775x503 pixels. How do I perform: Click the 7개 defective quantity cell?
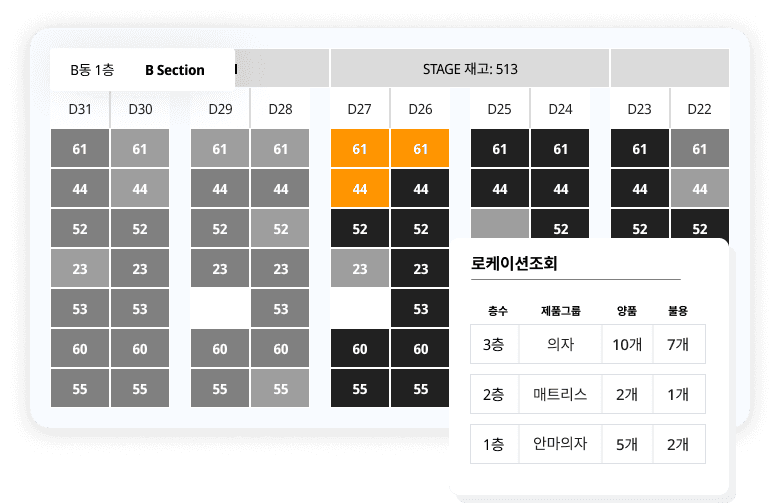click(x=679, y=344)
